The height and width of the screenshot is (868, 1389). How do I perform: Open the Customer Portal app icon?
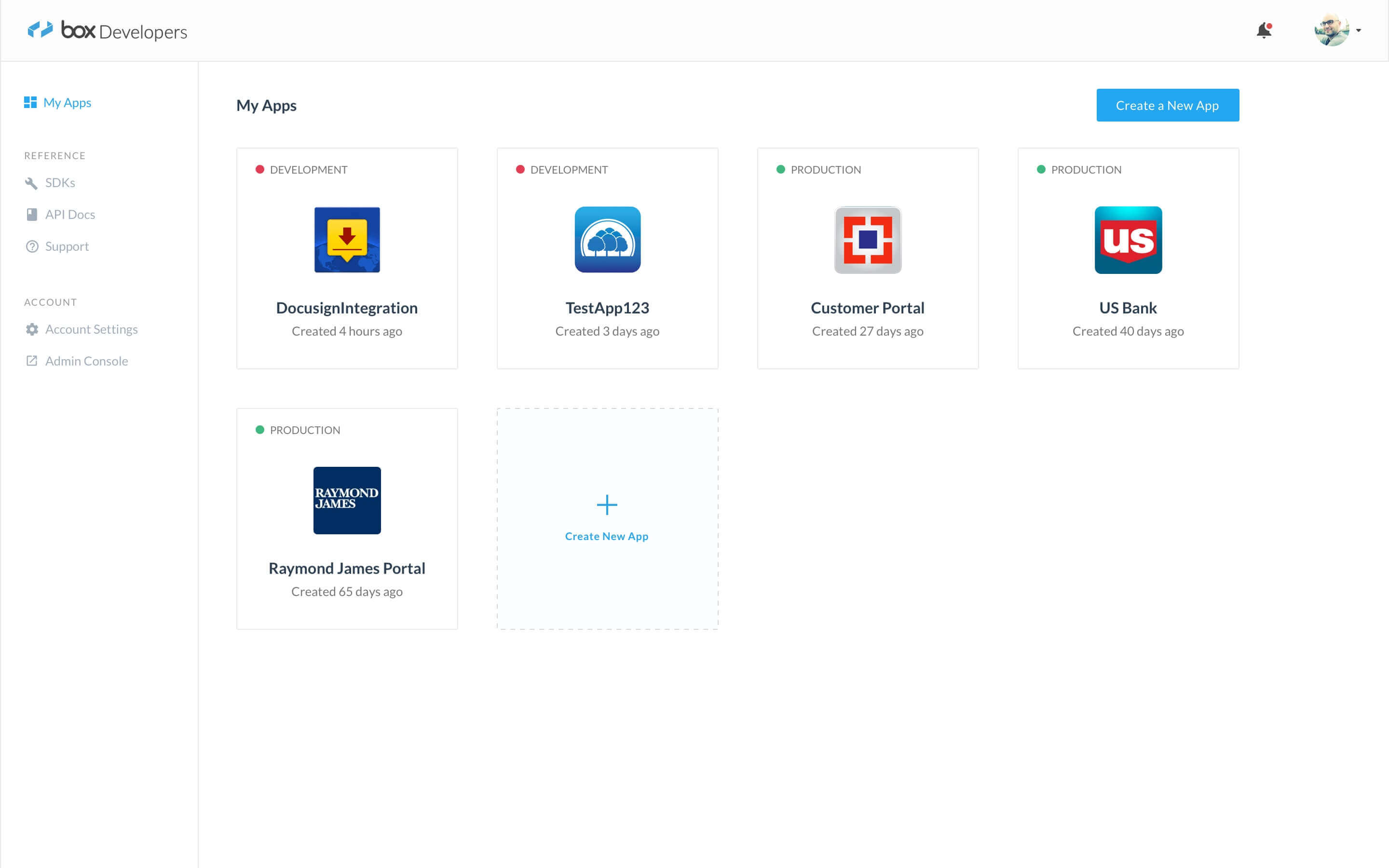tap(868, 240)
